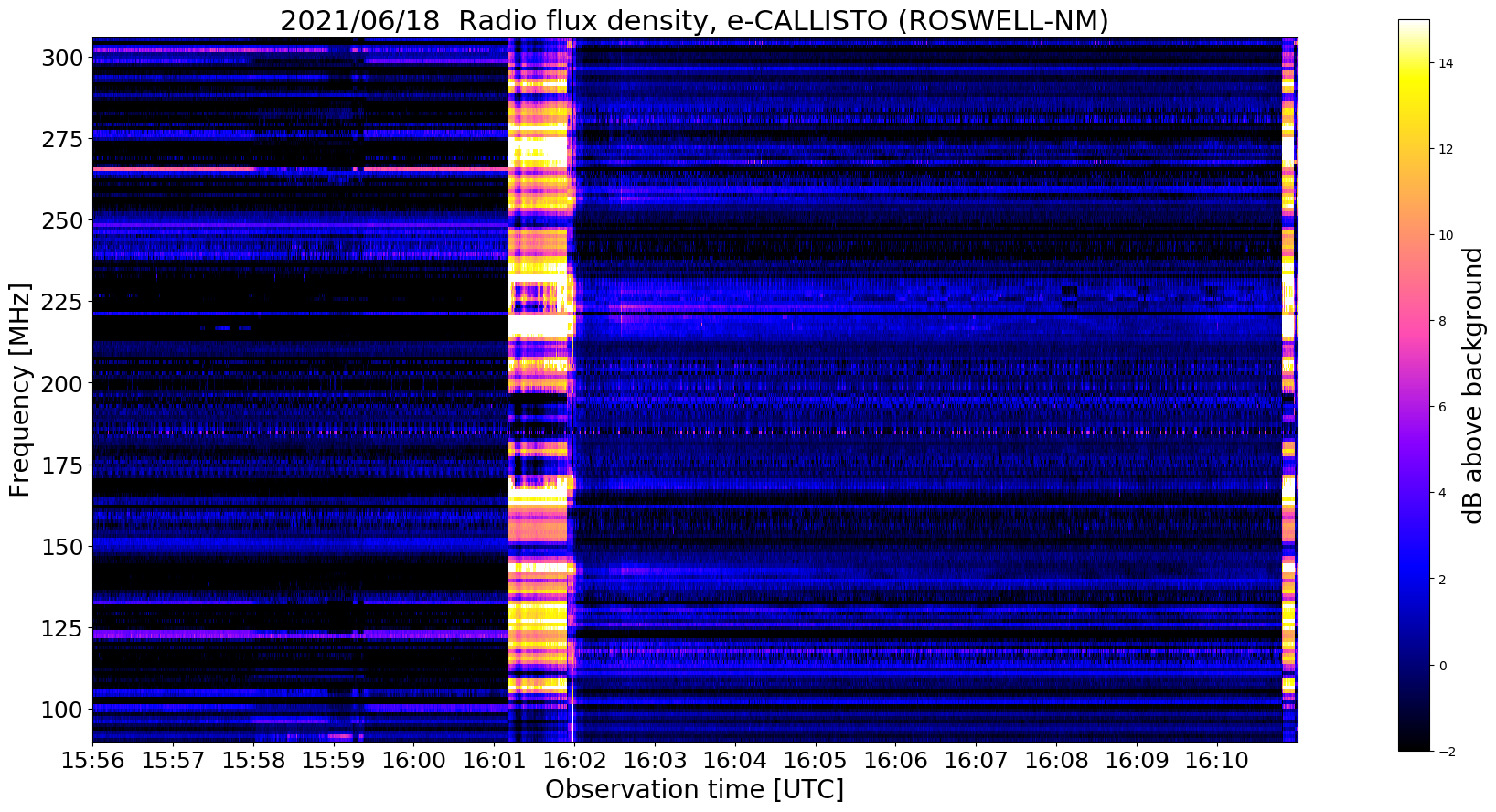Click the colorbar tick label 12

click(1445, 149)
